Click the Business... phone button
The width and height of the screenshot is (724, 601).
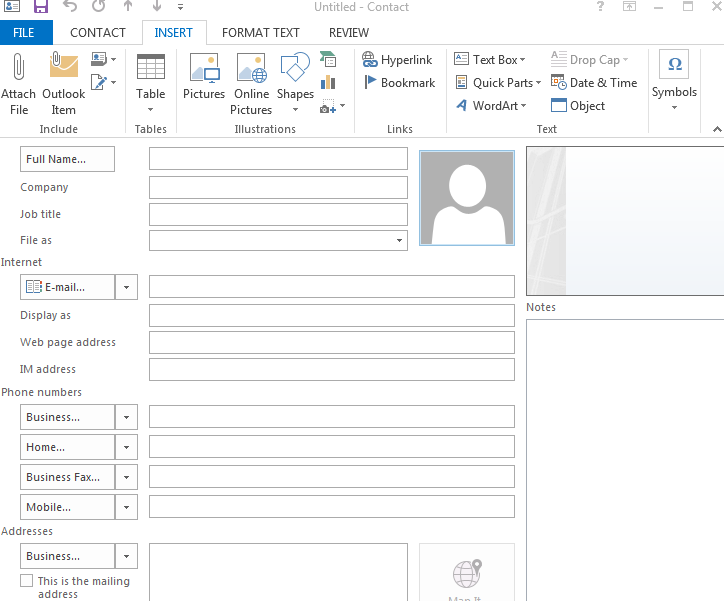(x=68, y=417)
